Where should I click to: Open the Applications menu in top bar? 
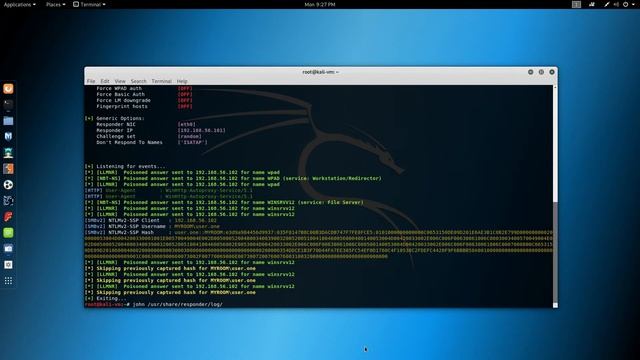pos(19,4)
